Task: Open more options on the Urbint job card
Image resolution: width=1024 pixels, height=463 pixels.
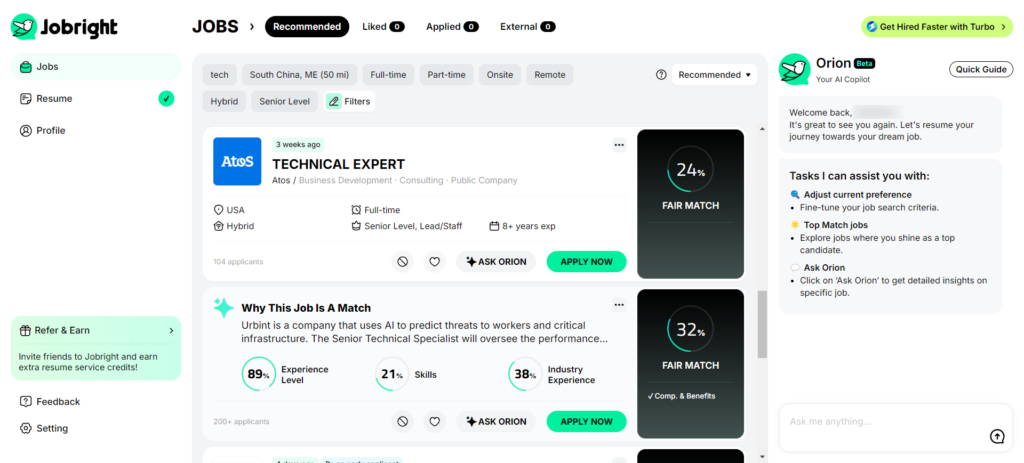Action: click(619, 305)
